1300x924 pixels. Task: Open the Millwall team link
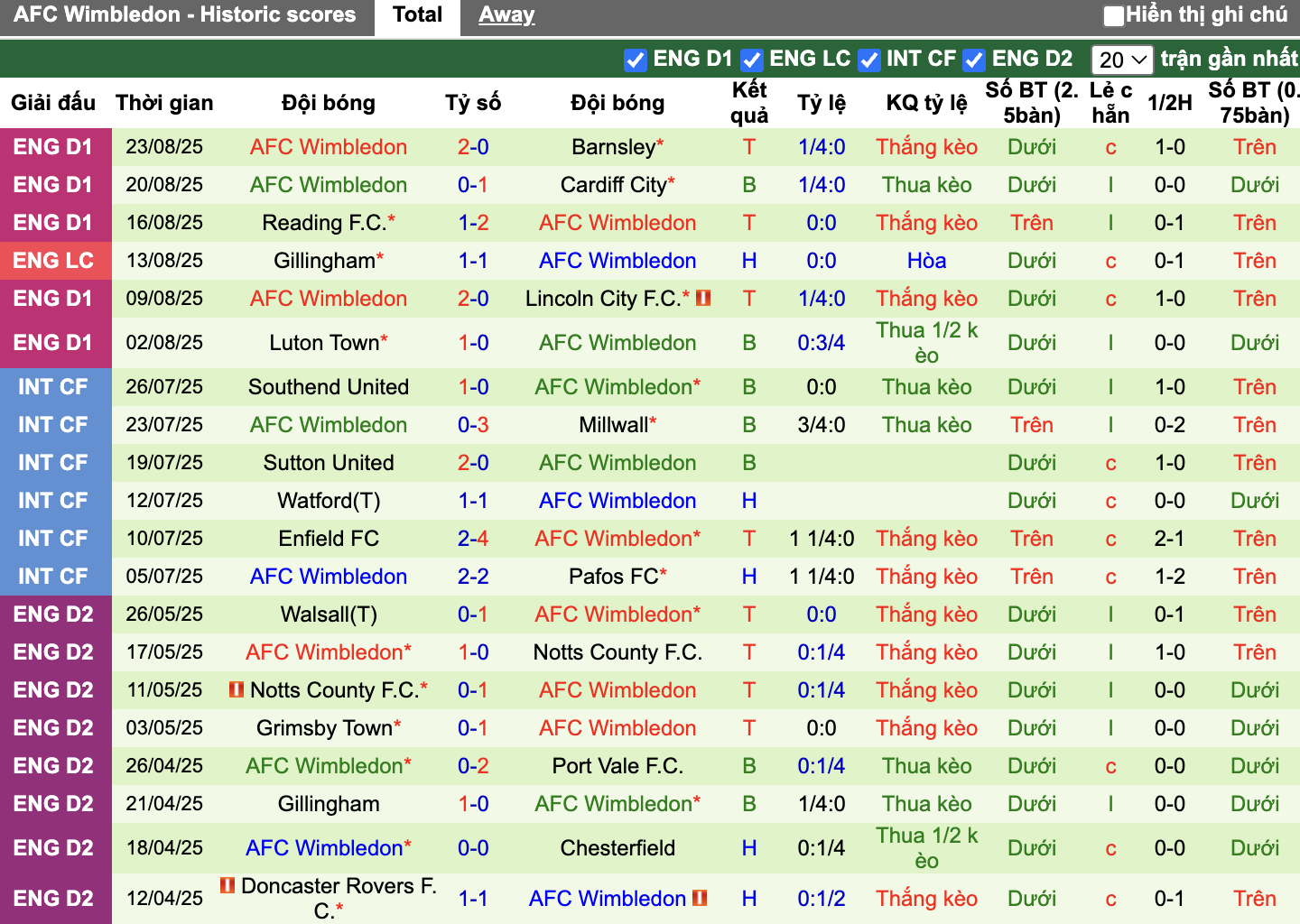613,425
